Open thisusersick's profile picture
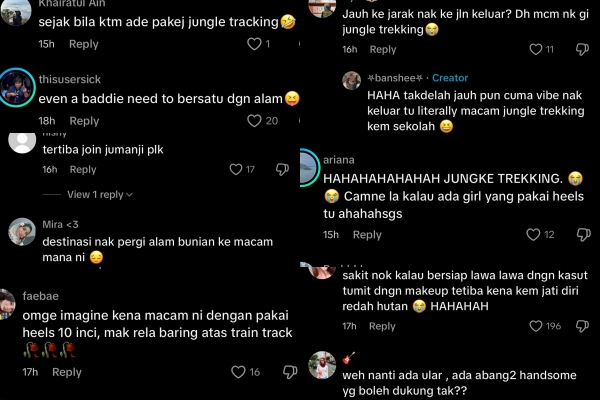Viewport: 600px width, 400px height. 16,87
